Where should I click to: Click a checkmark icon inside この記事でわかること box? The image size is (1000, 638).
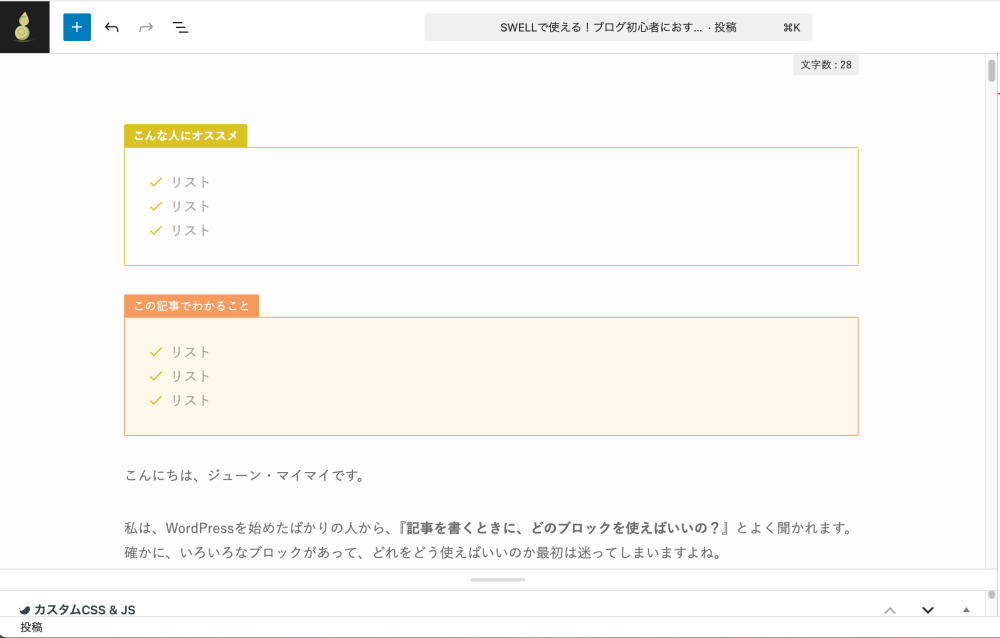pyautogui.click(x=155, y=352)
